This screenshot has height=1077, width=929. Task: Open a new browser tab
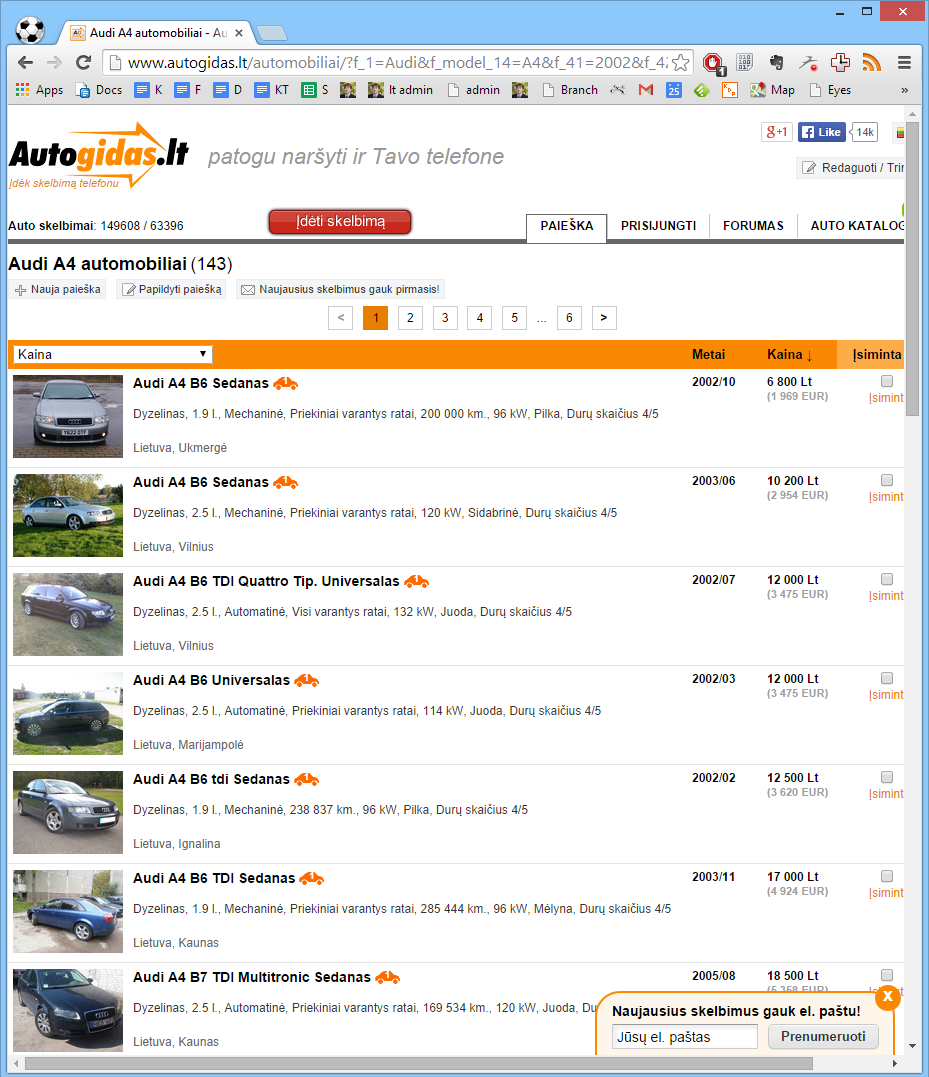(x=271, y=33)
